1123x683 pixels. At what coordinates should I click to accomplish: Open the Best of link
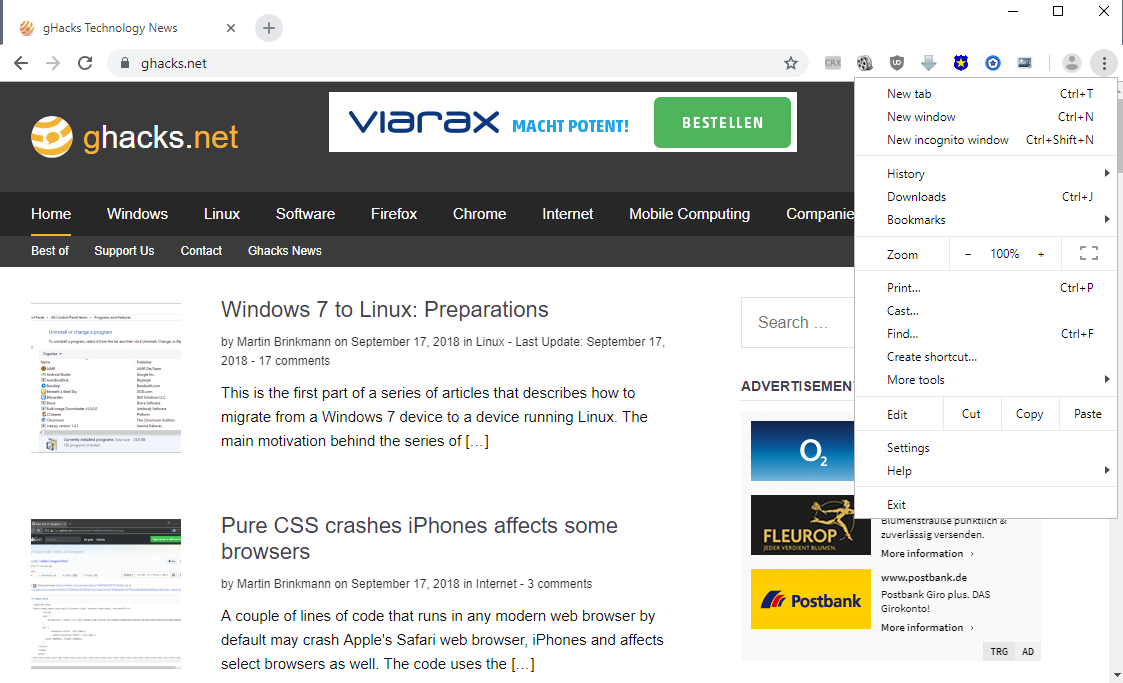(x=50, y=251)
